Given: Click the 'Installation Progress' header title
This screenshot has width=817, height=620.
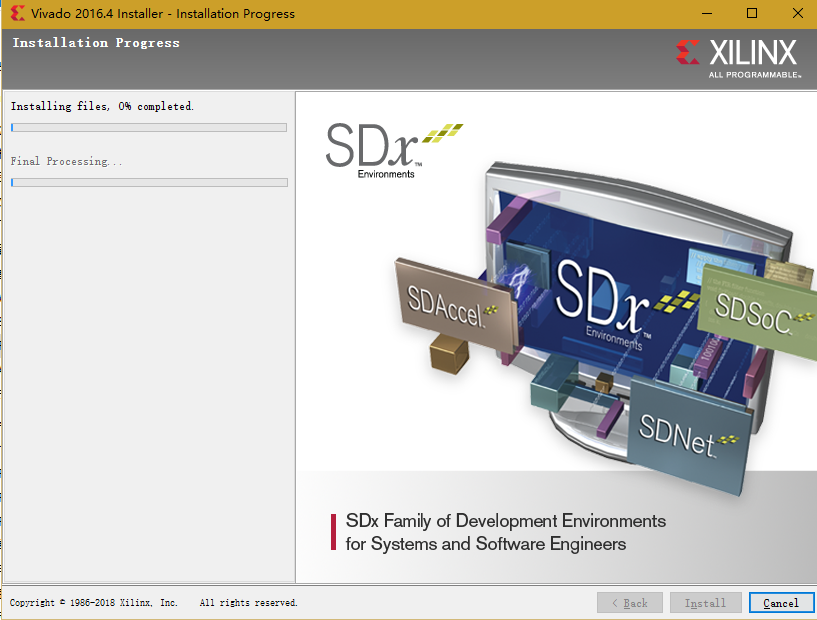Looking at the screenshot, I should point(96,43).
